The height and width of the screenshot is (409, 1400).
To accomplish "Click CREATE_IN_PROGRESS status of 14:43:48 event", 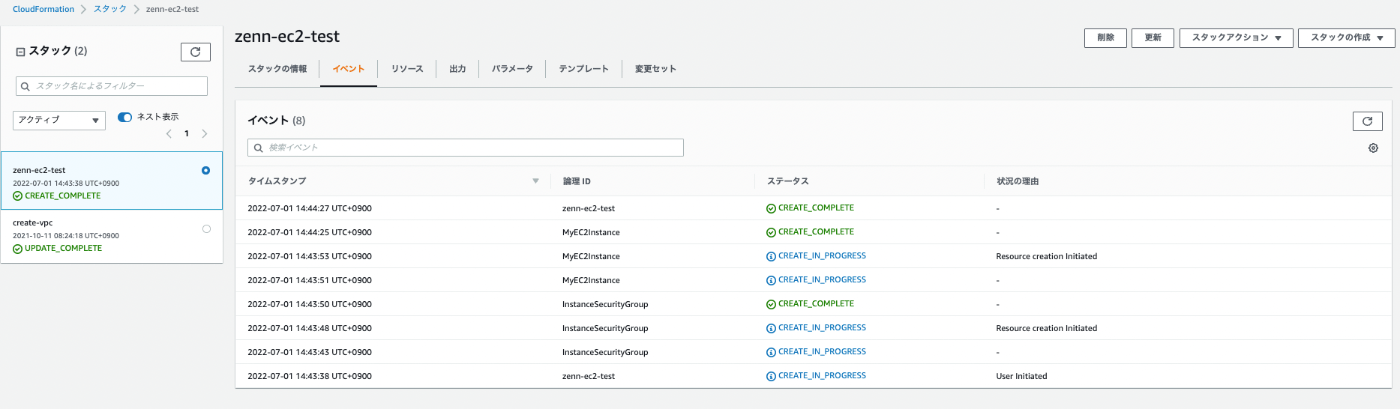I will (816, 327).
